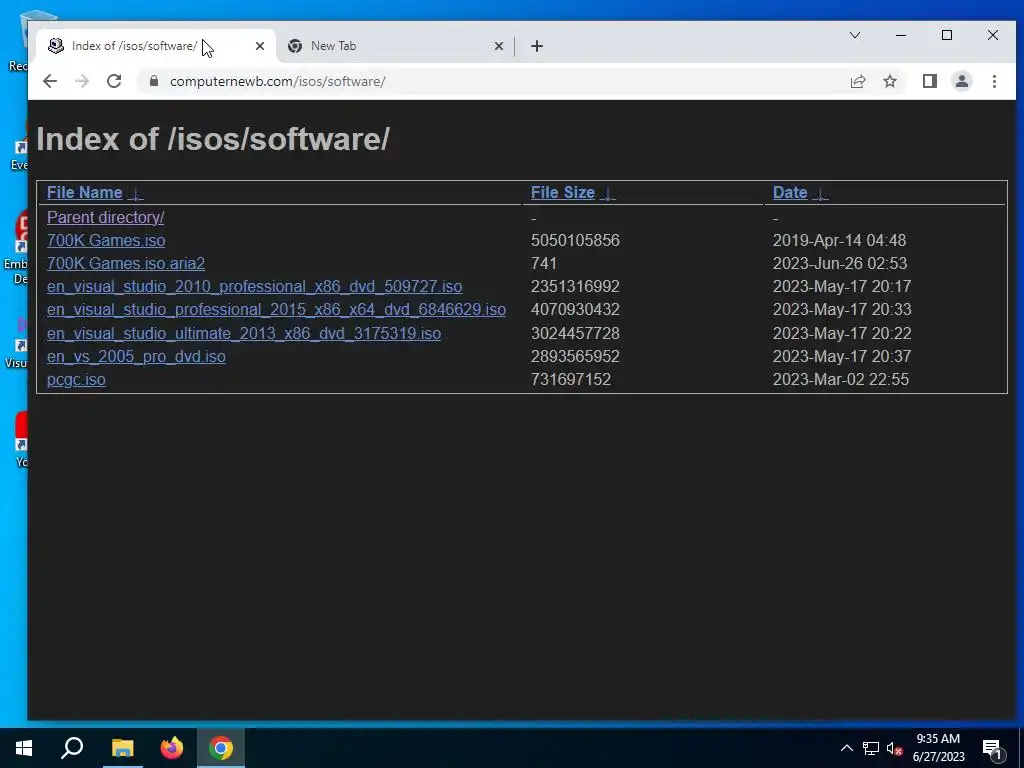Open the Chrome profile menu
Image resolution: width=1024 pixels, height=768 pixels.
pyautogui.click(x=961, y=81)
